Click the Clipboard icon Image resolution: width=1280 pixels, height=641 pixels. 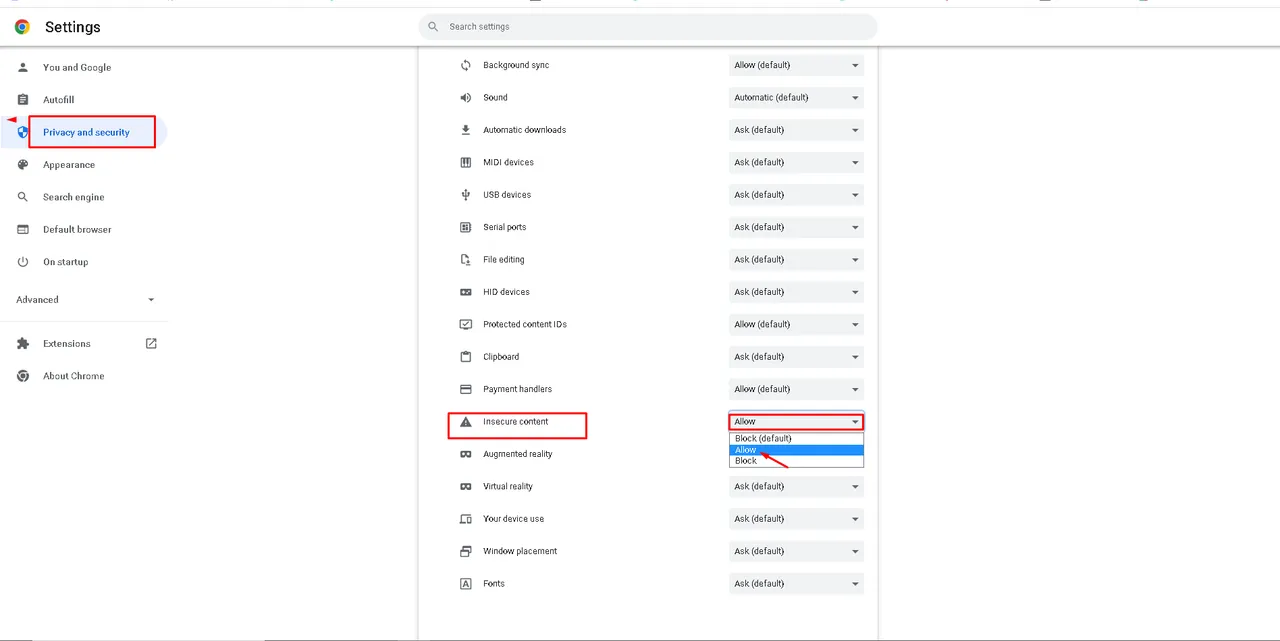[x=464, y=356]
